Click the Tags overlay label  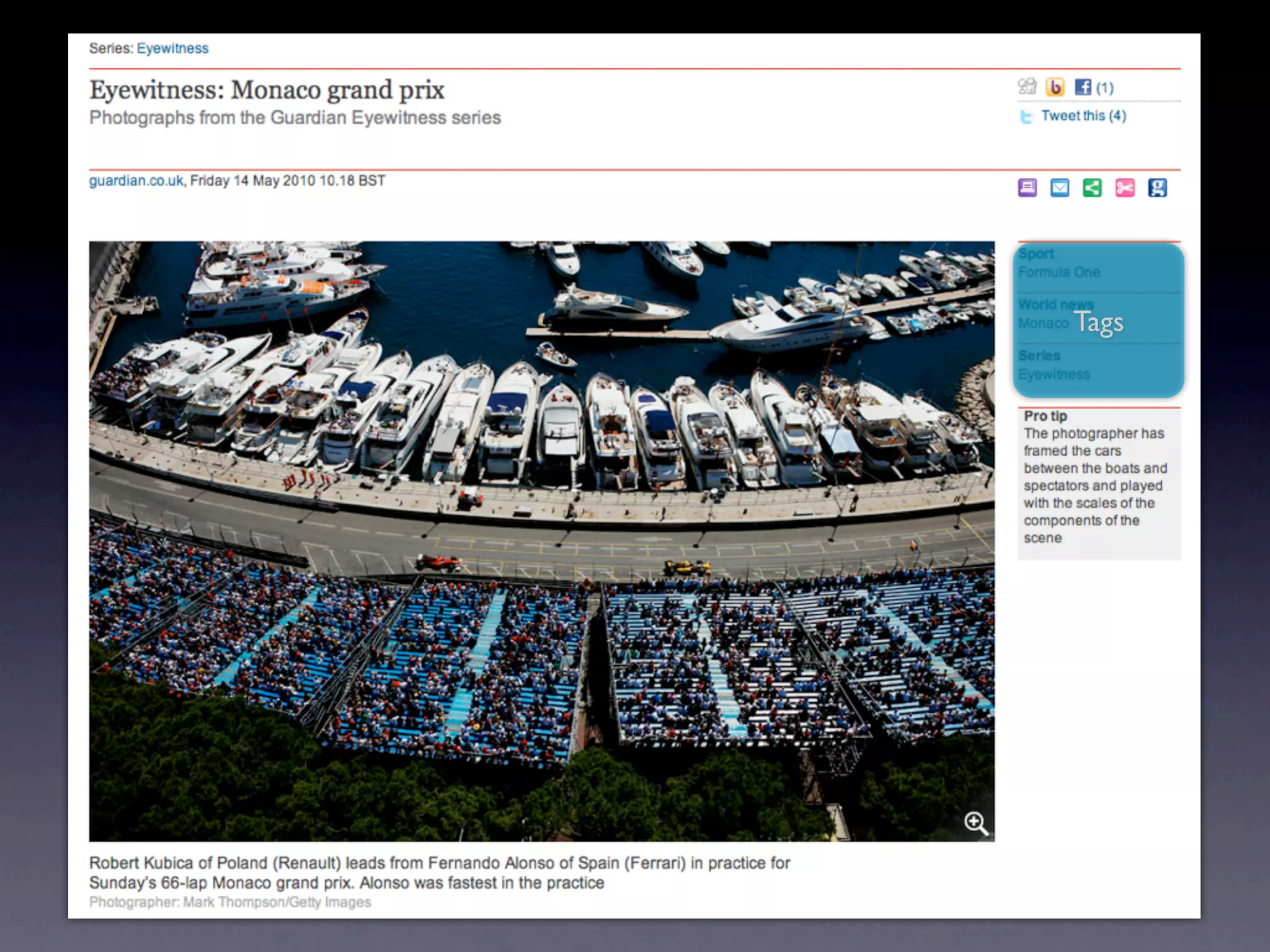click(x=1098, y=322)
